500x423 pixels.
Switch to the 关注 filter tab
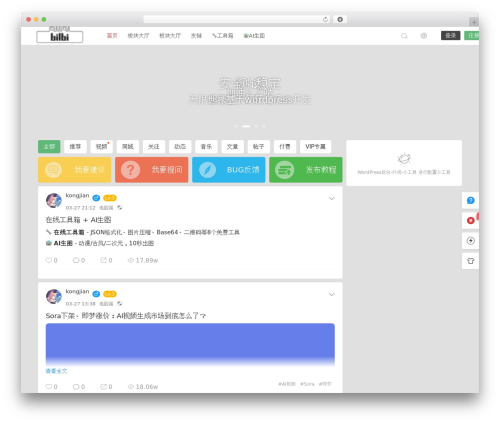pos(154,147)
